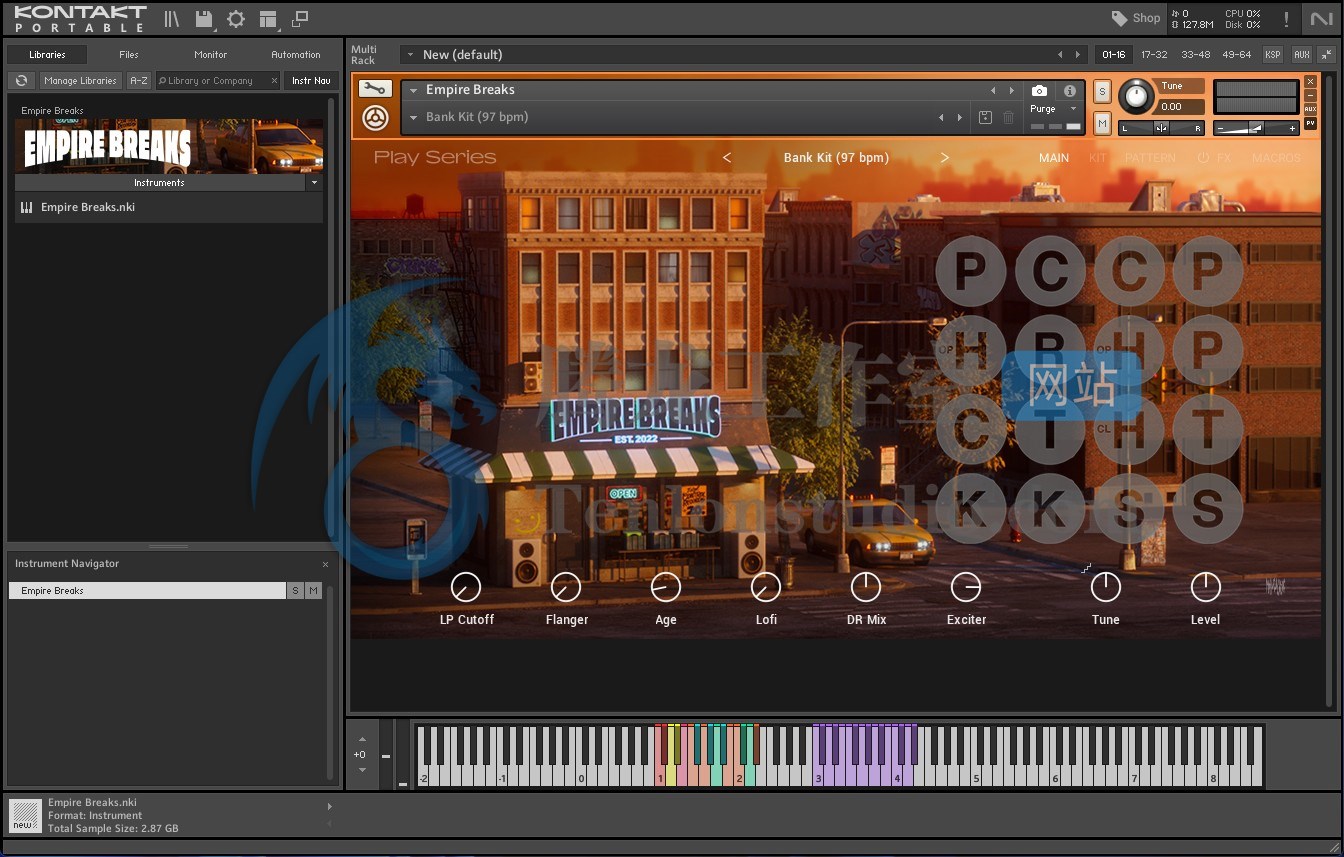Select the MAIN page tab
This screenshot has height=857, width=1344.
click(1054, 158)
